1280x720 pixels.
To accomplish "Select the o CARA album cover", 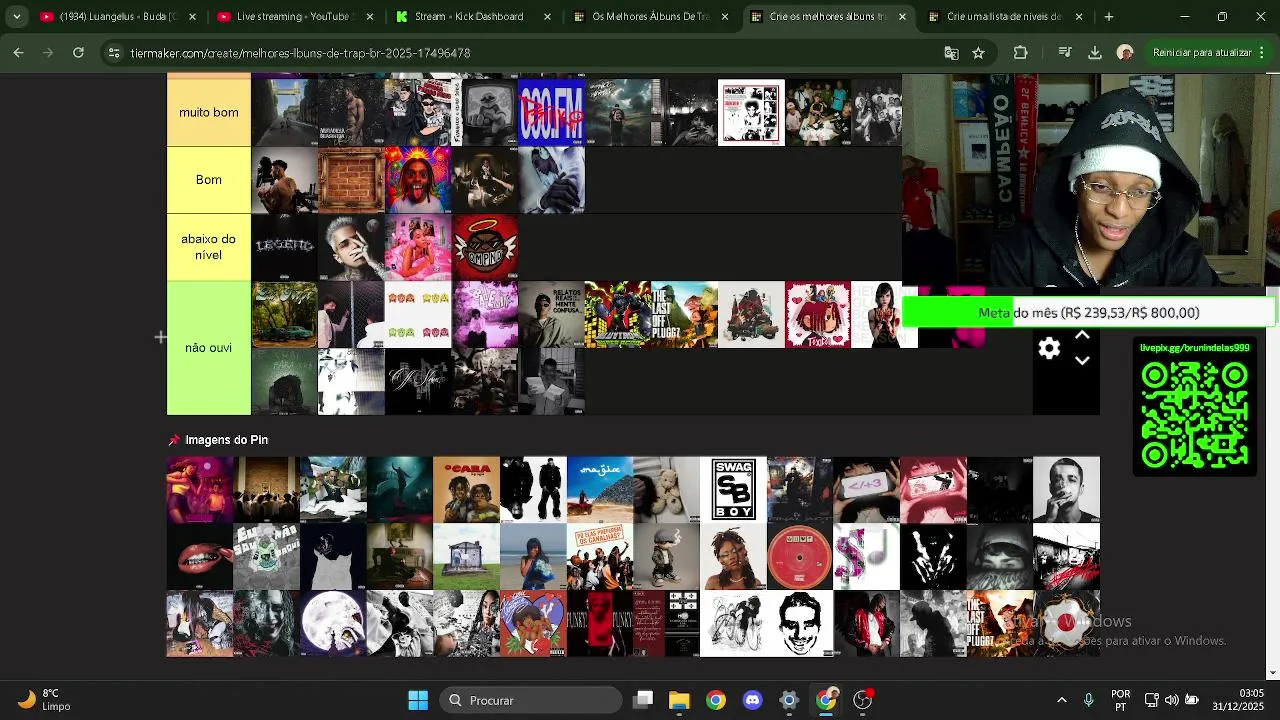I will coord(466,490).
